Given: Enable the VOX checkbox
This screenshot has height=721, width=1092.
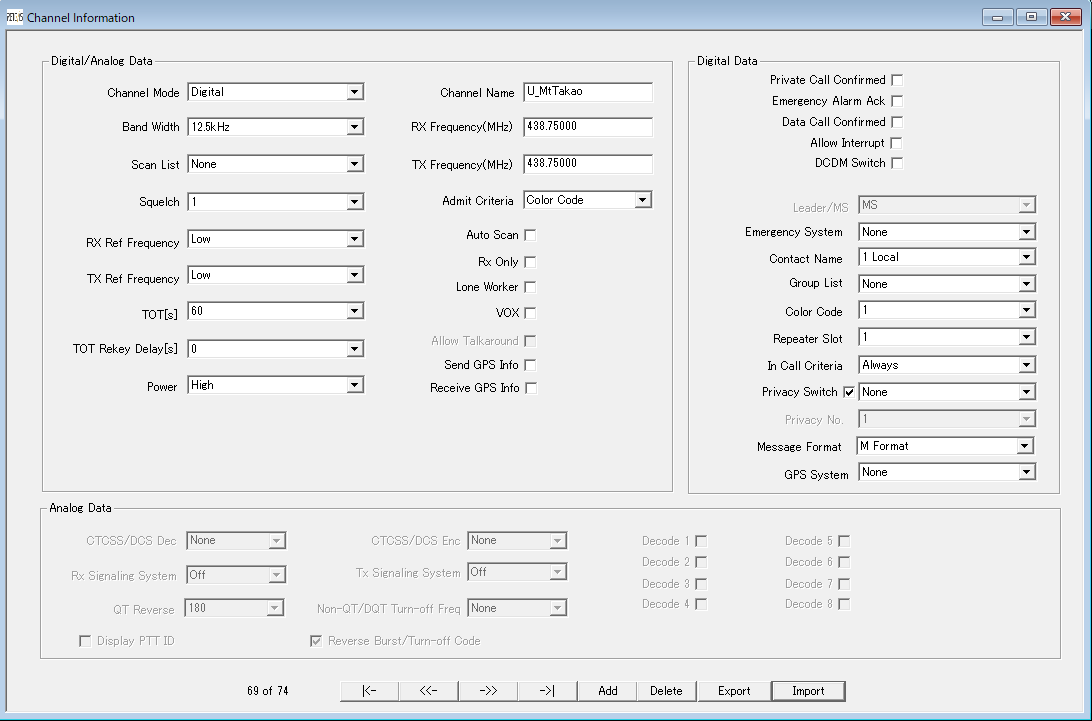Looking at the screenshot, I should (x=531, y=313).
